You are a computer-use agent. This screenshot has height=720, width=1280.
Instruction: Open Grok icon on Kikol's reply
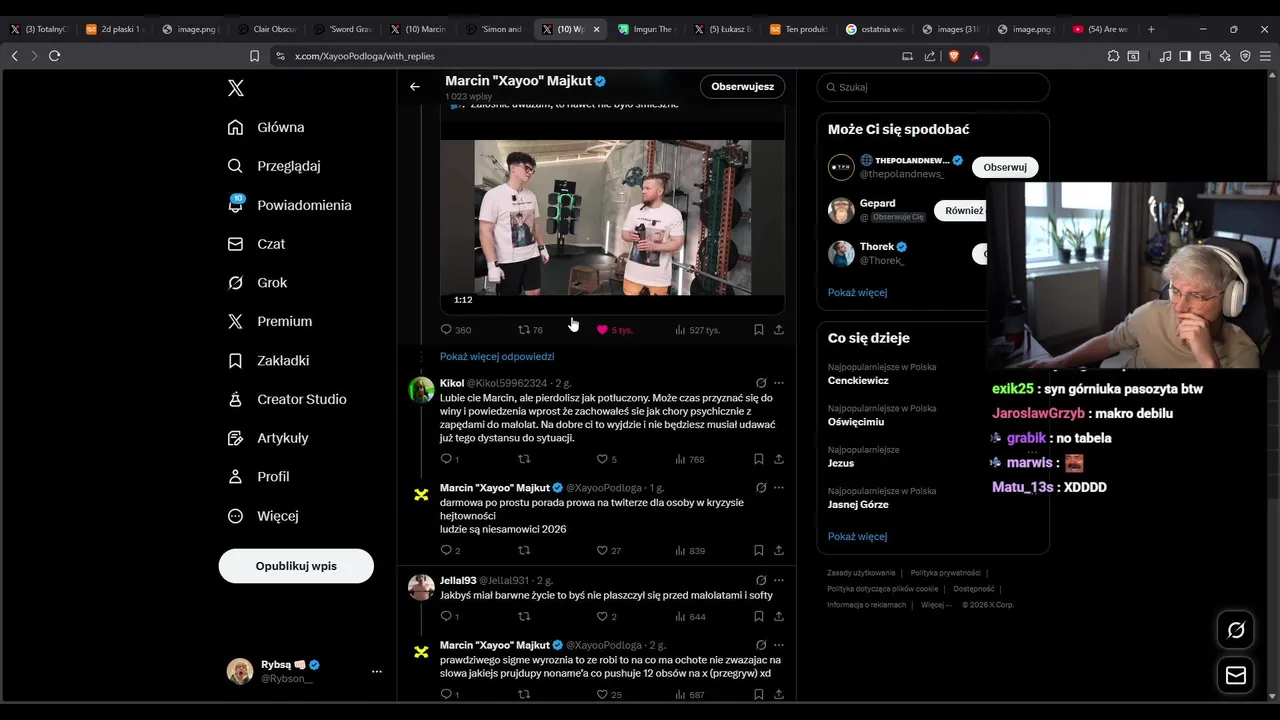pyautogui.click(x=761, y=383)
